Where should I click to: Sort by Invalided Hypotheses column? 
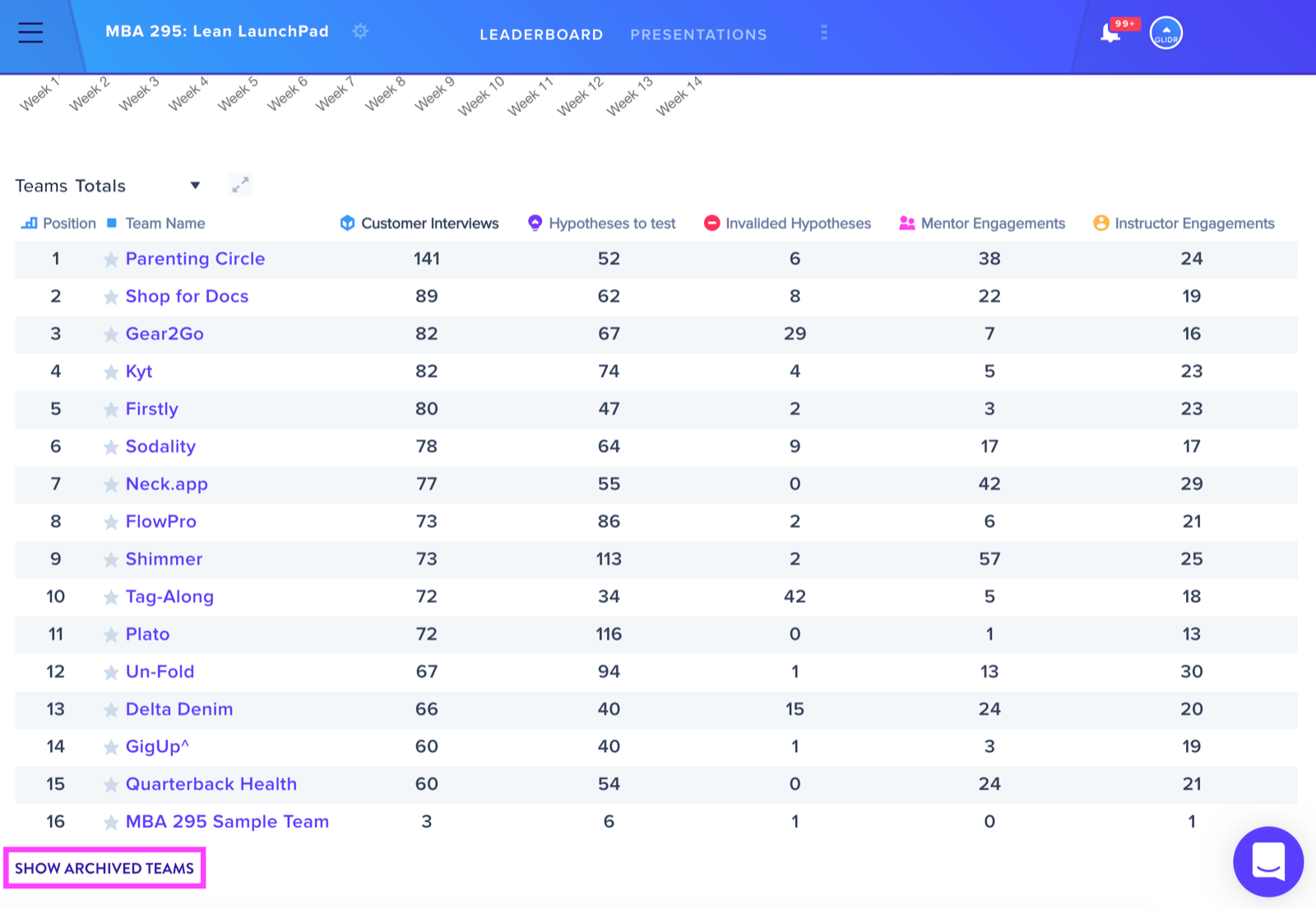click(x=787, y=223)
